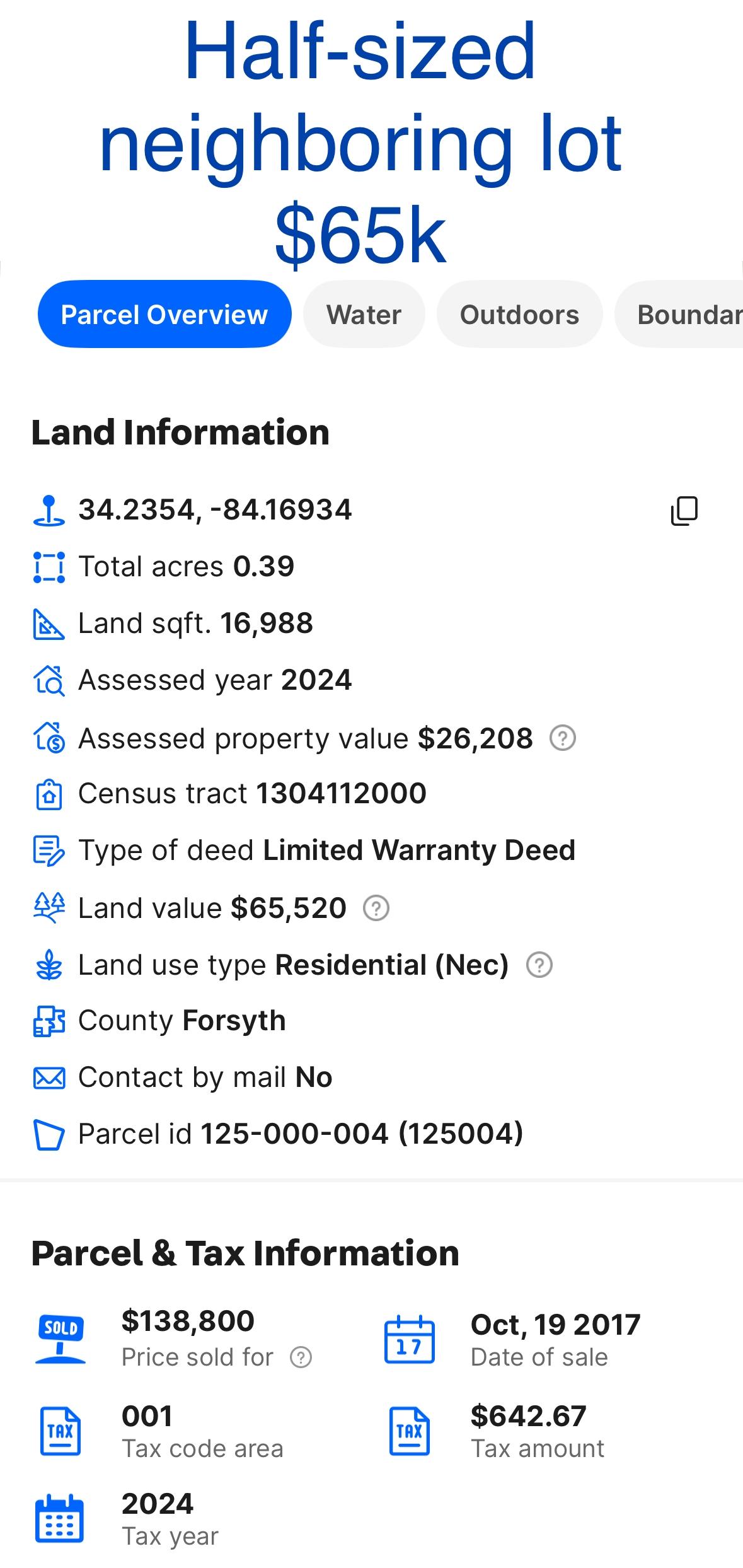Viewport: 743px width, 1568px height.
Task: Click the Land Information heading
Action: (180, 433)
